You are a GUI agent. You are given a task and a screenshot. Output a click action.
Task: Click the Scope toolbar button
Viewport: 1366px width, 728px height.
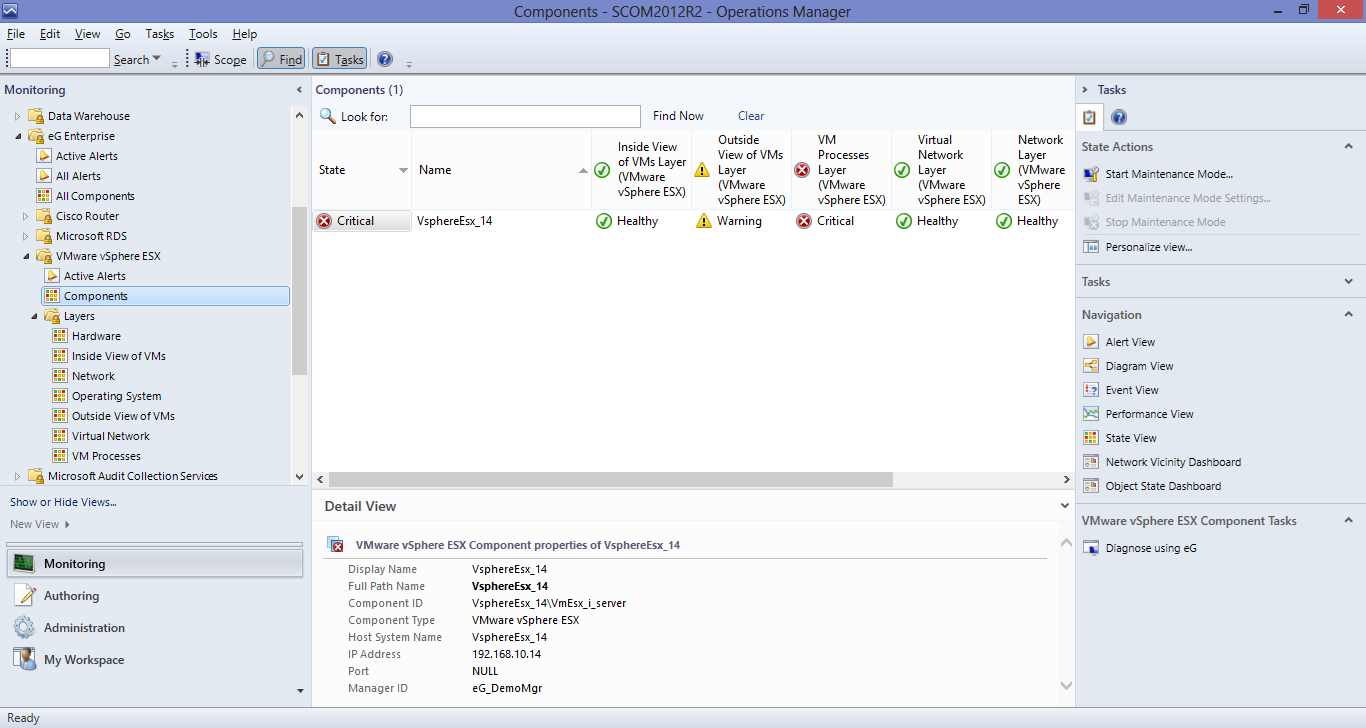click(x=220, y=60)
